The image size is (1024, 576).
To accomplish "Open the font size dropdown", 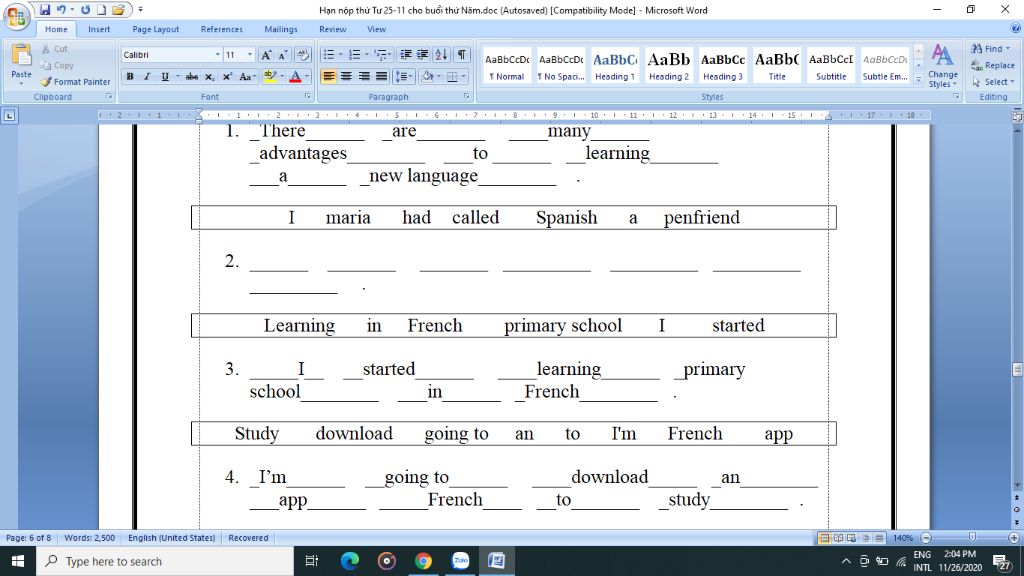I will click(x=249, y=55).
